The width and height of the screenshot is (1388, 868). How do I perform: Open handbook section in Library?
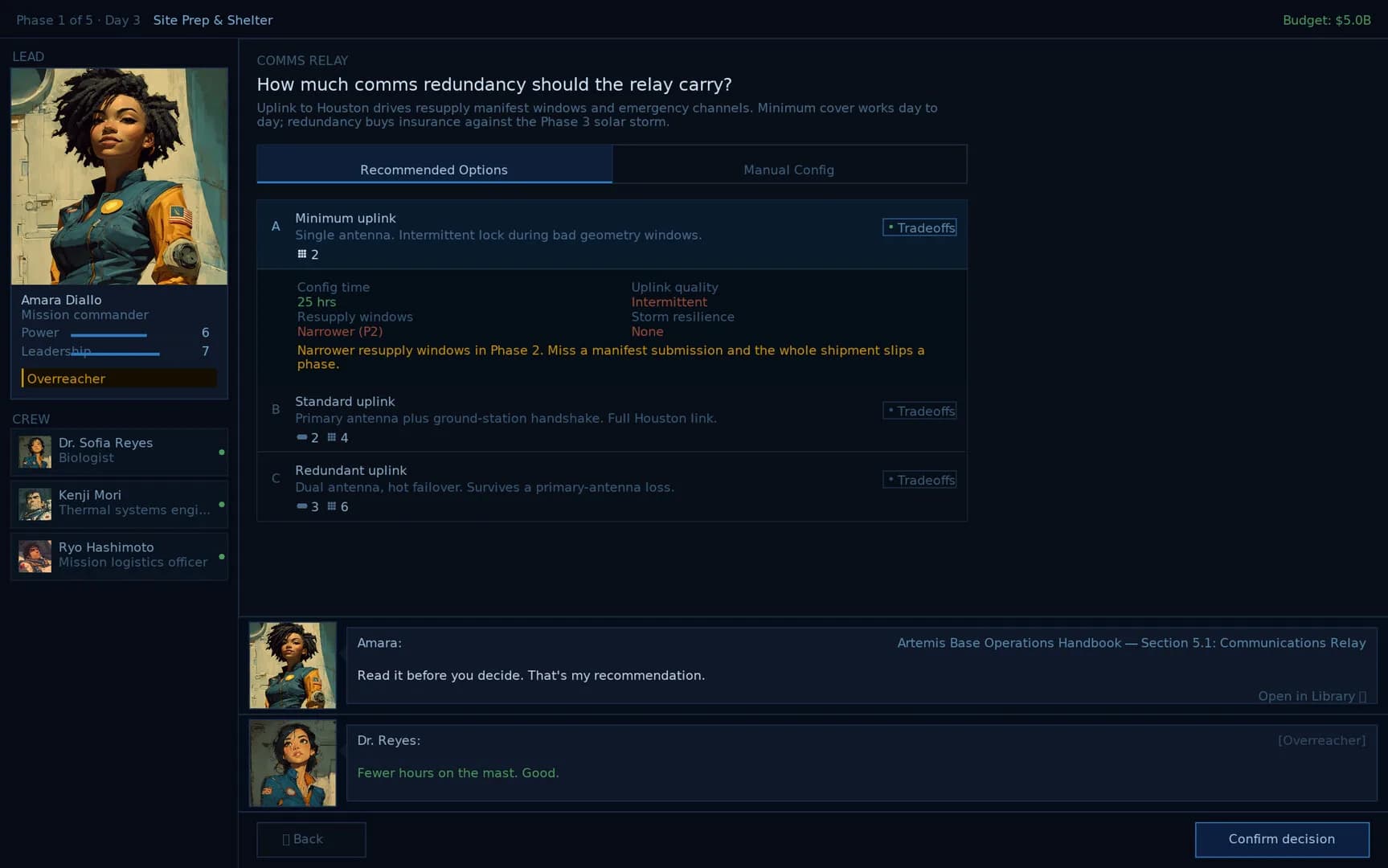point(1312,696)
